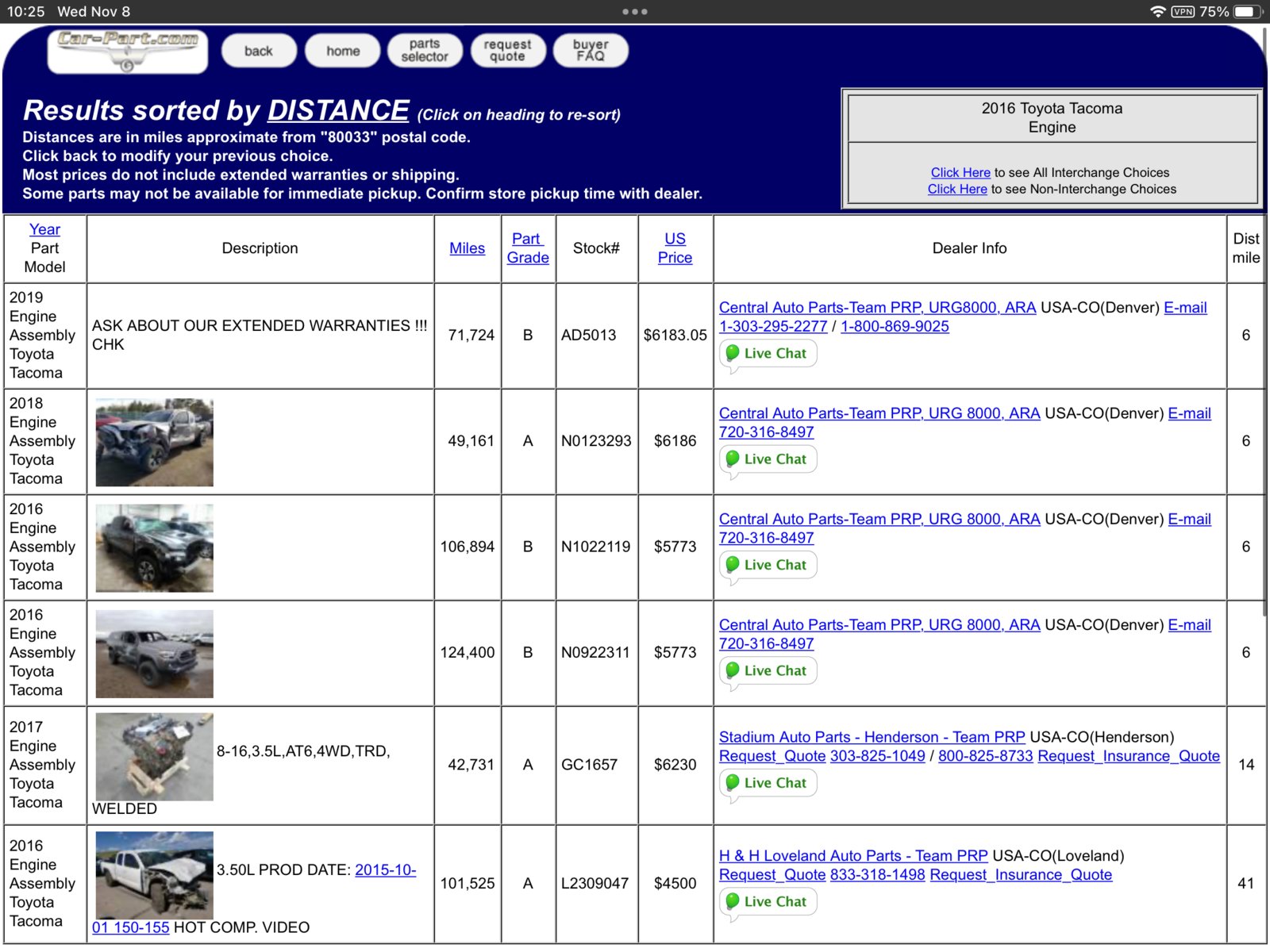
Task: Open Central Auto Parts URG8000 dealer link
Action: (877, 308)
